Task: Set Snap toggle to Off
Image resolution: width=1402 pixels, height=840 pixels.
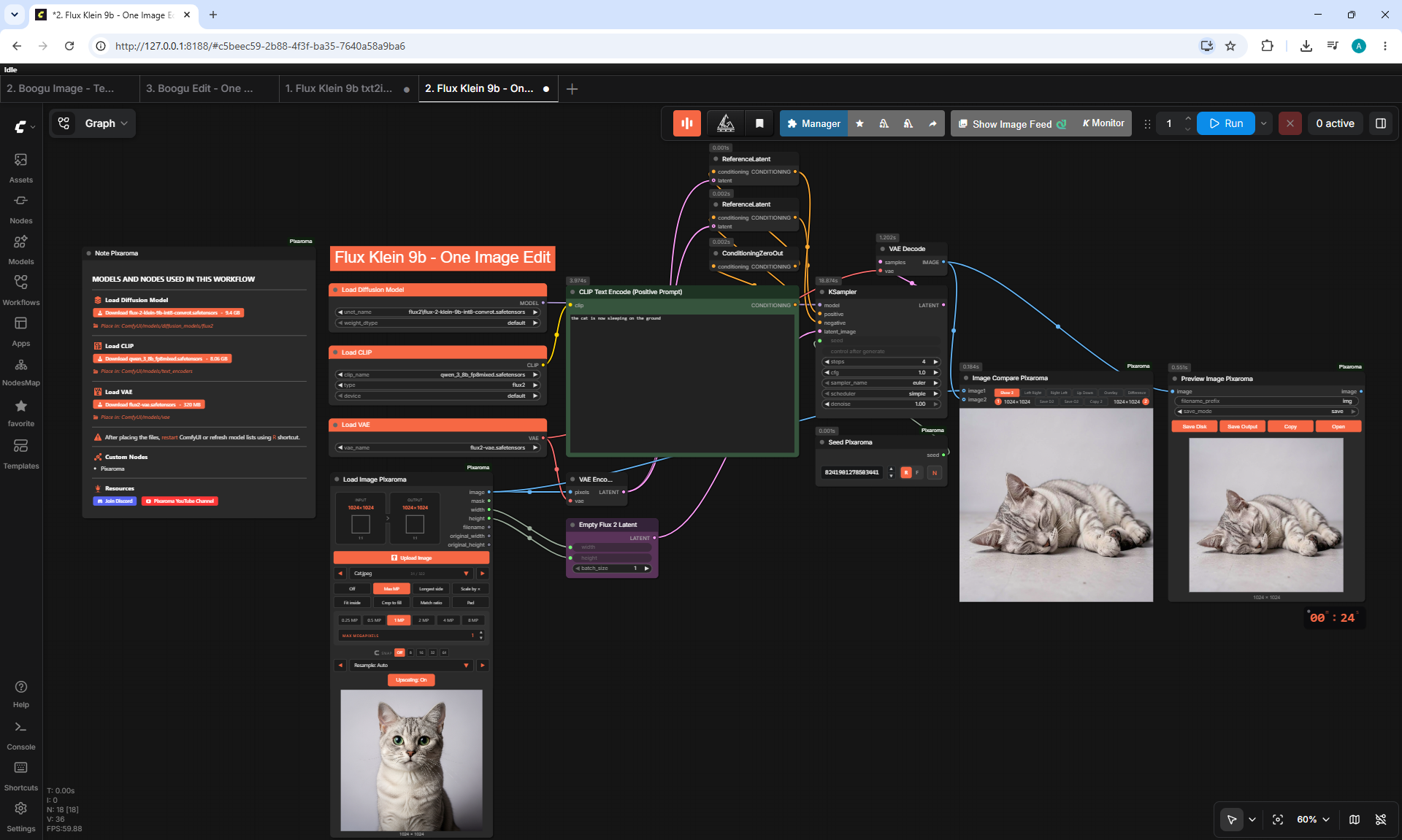Action: (399, 652)
